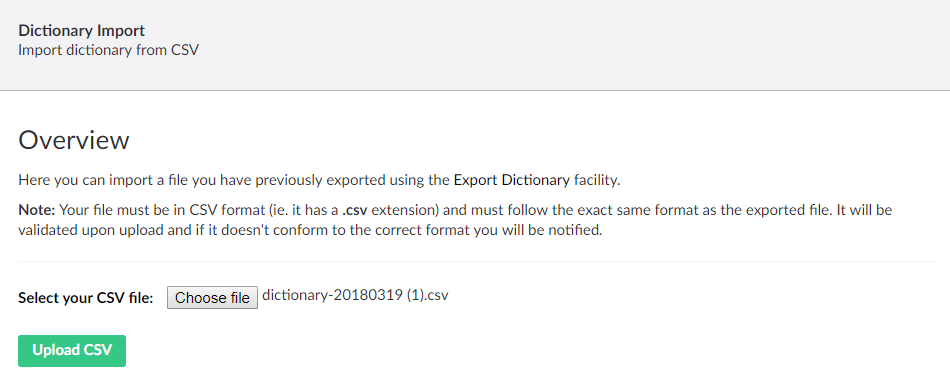Screen dimensions: 950x380
Task: Click the word 'facility' after Export Dictionary
Action: [594, 180]
